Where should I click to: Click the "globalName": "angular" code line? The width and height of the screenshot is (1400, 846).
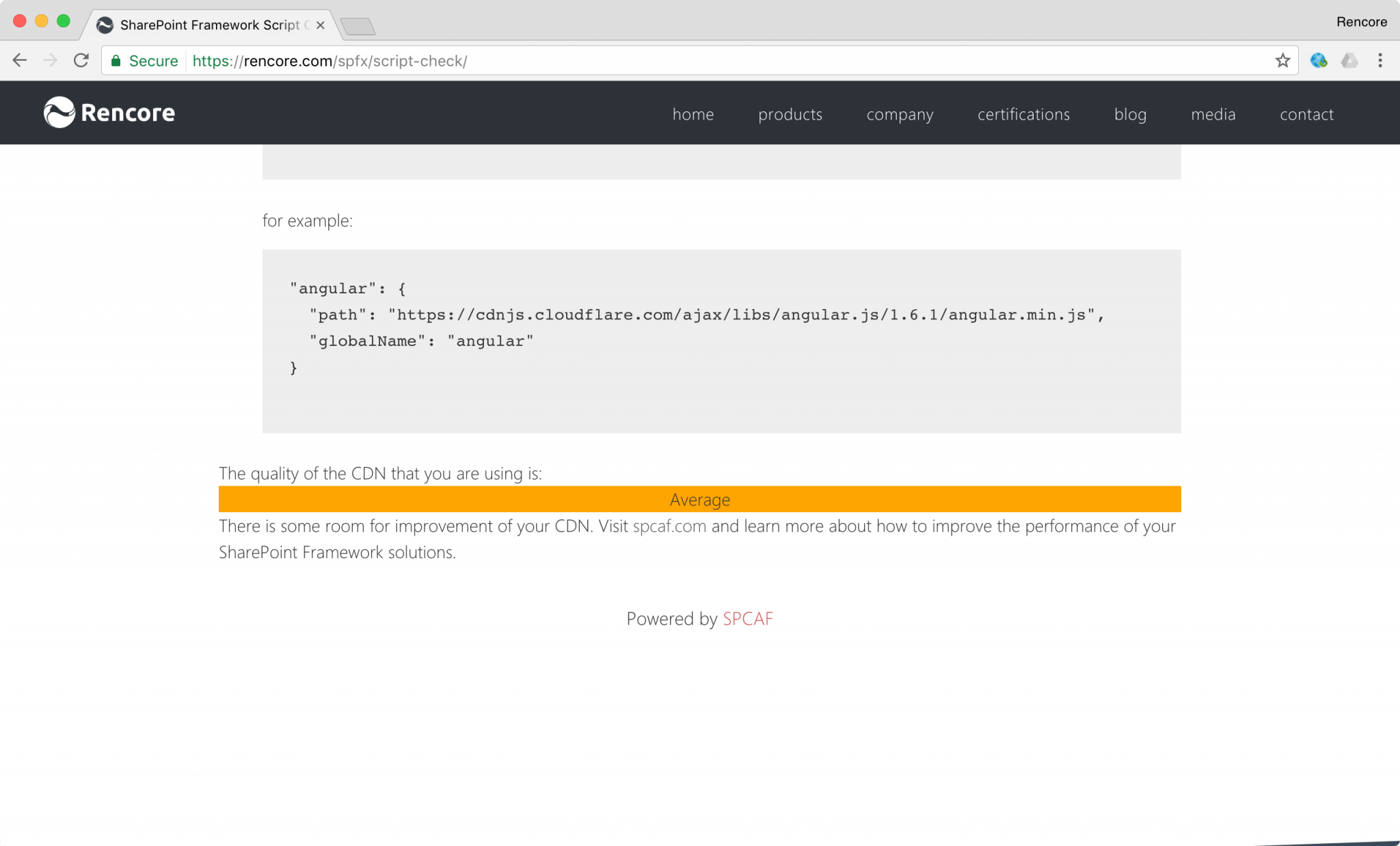point(421,341)
